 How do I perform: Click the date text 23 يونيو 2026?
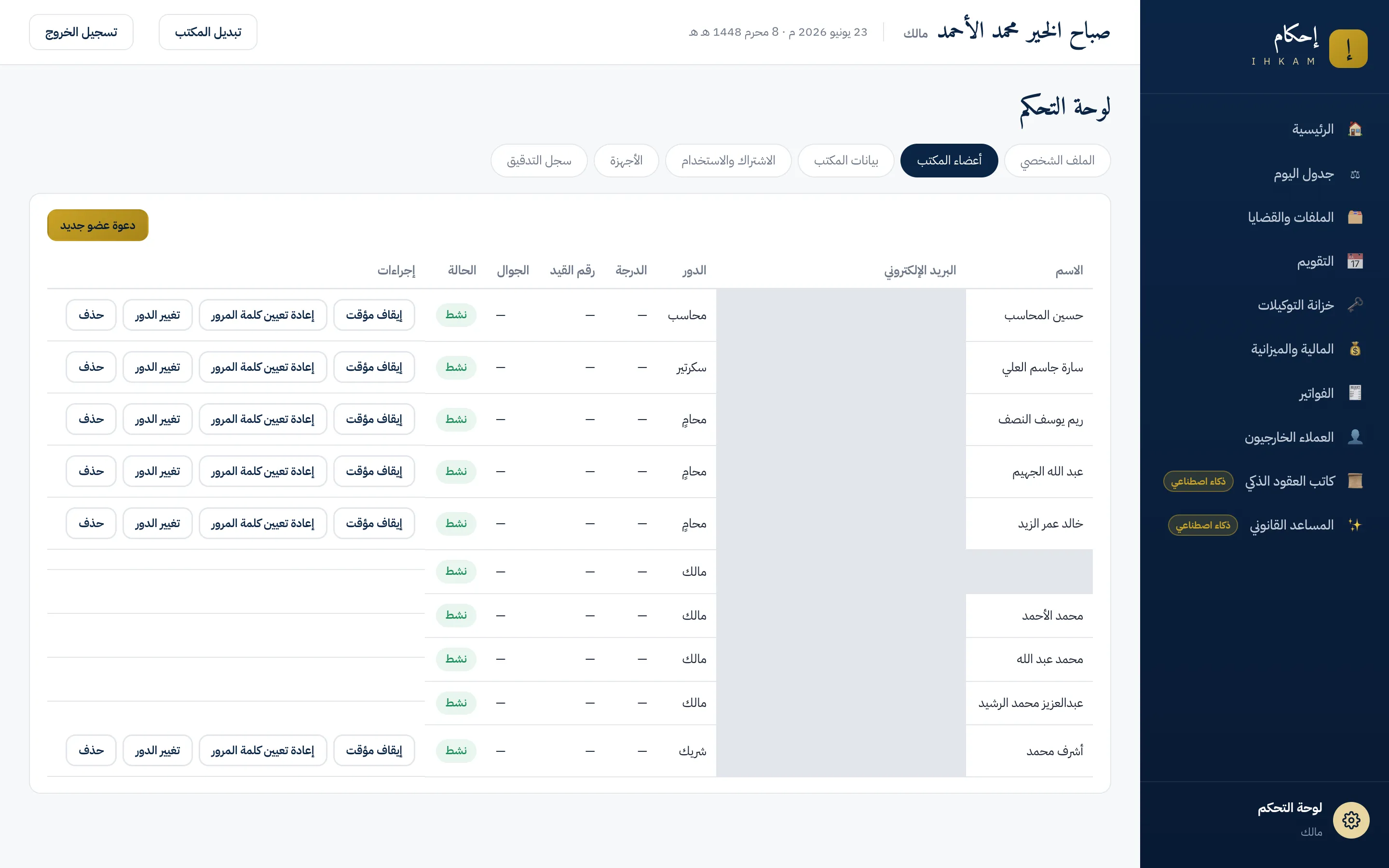pyautogui.click(x=832, y=32)
